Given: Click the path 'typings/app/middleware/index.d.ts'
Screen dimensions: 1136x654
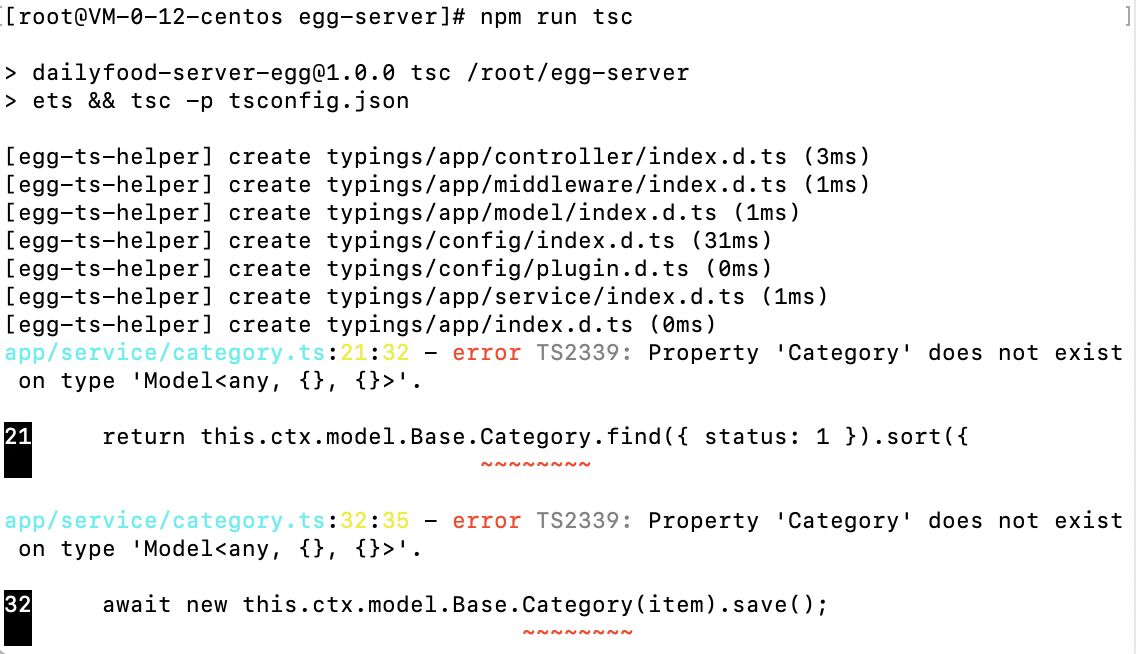Looking at the screenshot, I should tap(556, 185).
